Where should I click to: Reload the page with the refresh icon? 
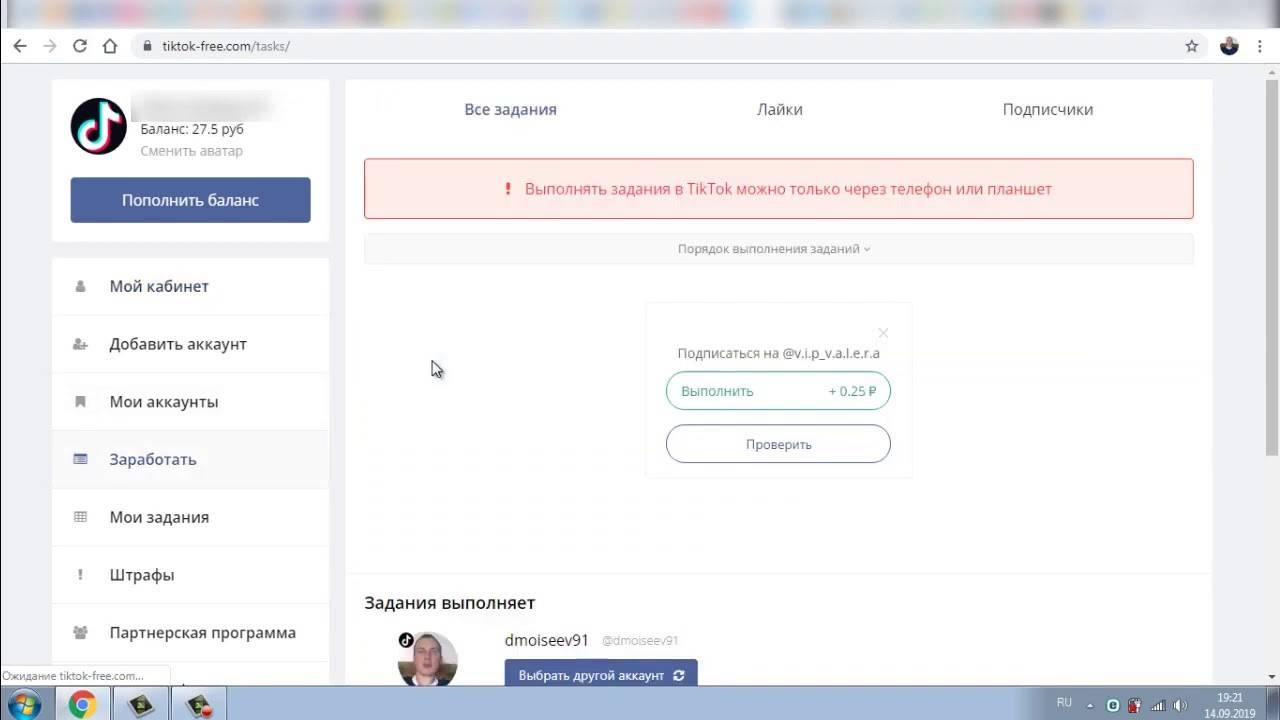tap(80, 46)
